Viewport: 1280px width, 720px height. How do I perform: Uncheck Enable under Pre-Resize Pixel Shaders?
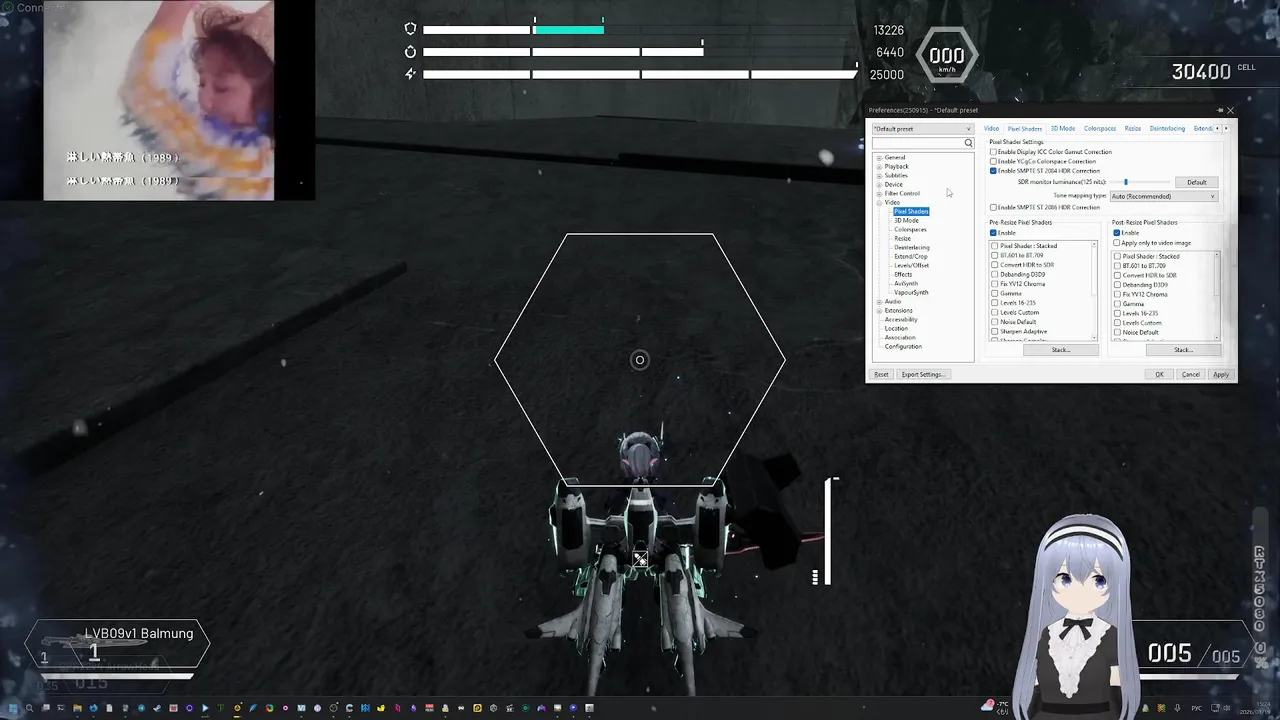pos(993,233)
